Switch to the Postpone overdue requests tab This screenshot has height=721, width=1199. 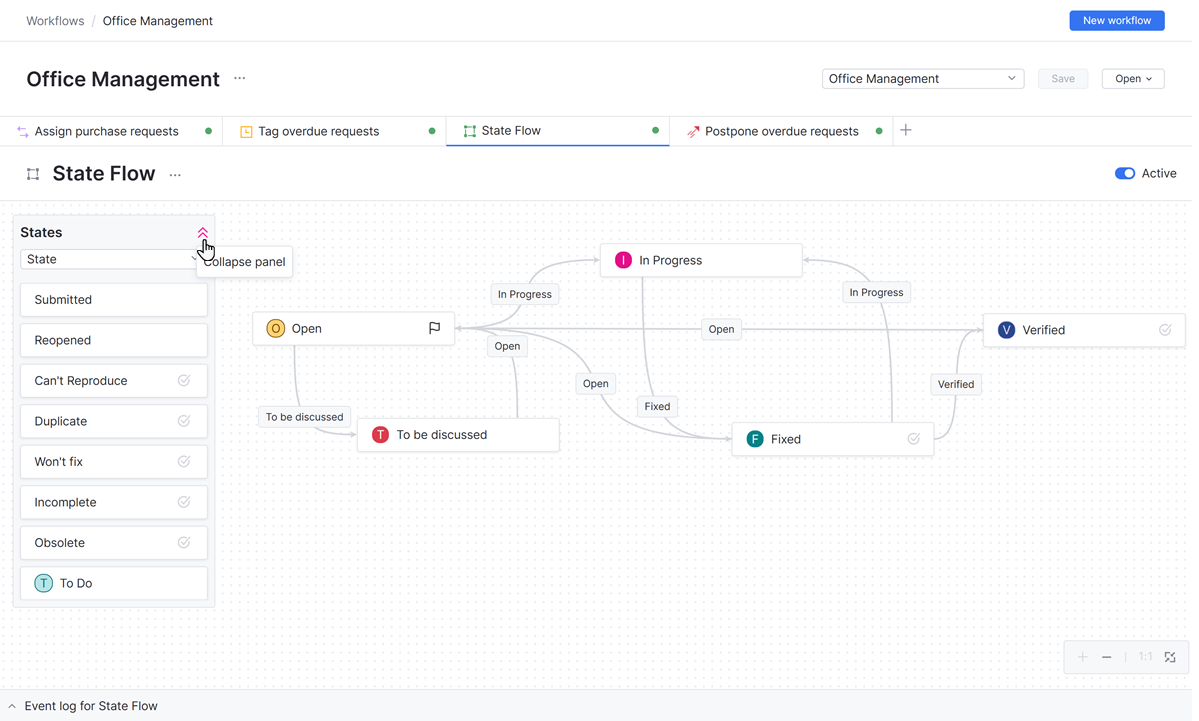(x=780, y=131)
